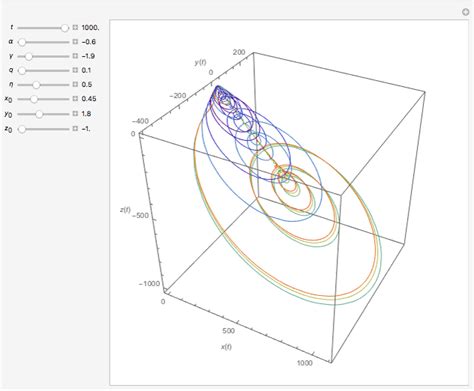Image resolution: width=474 pixels, height=391 pixels.
Task: Expand the y0 slider controls
Action: [75, 114]
